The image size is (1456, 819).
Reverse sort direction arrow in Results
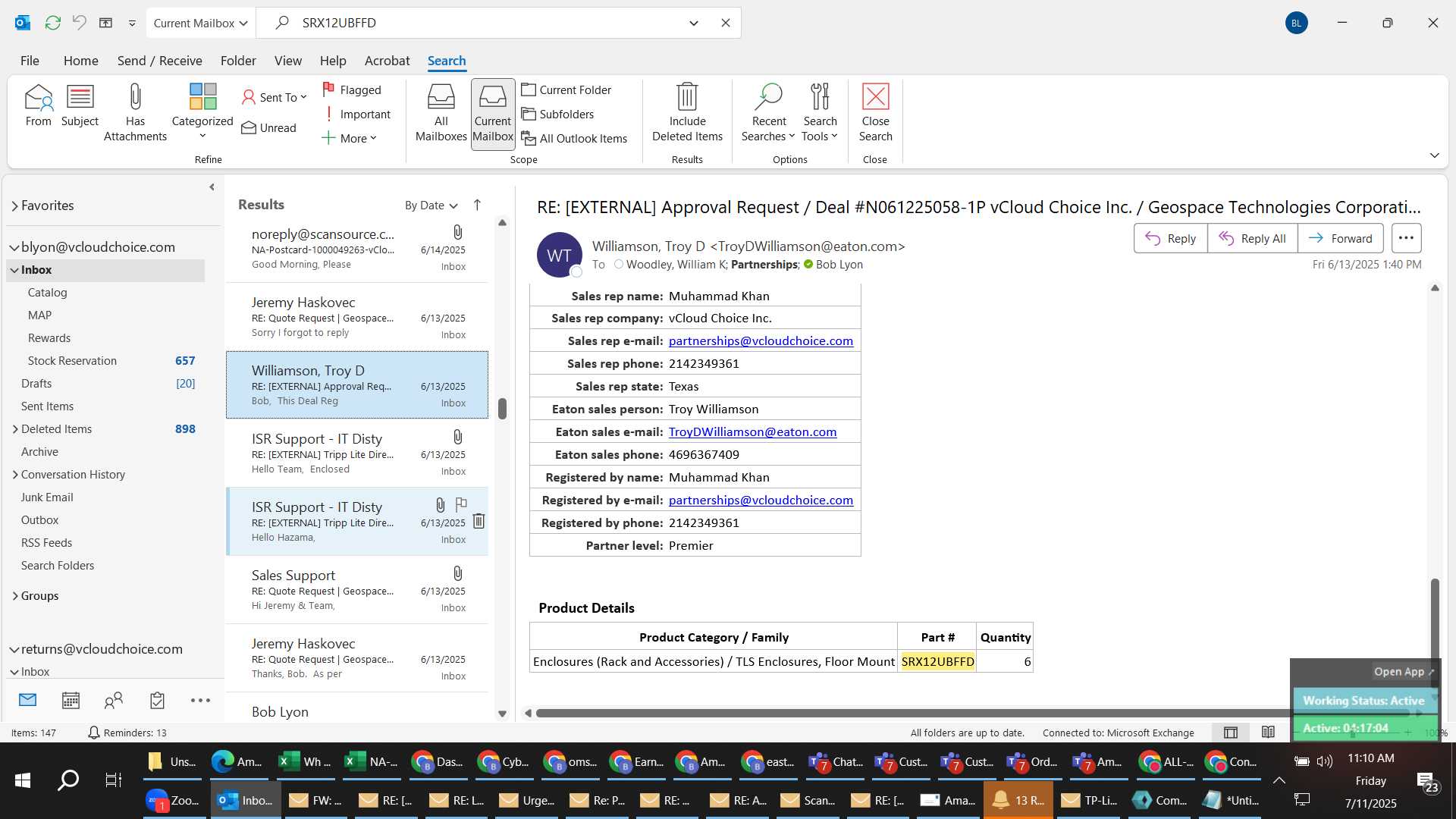click(x=477, y=205)
